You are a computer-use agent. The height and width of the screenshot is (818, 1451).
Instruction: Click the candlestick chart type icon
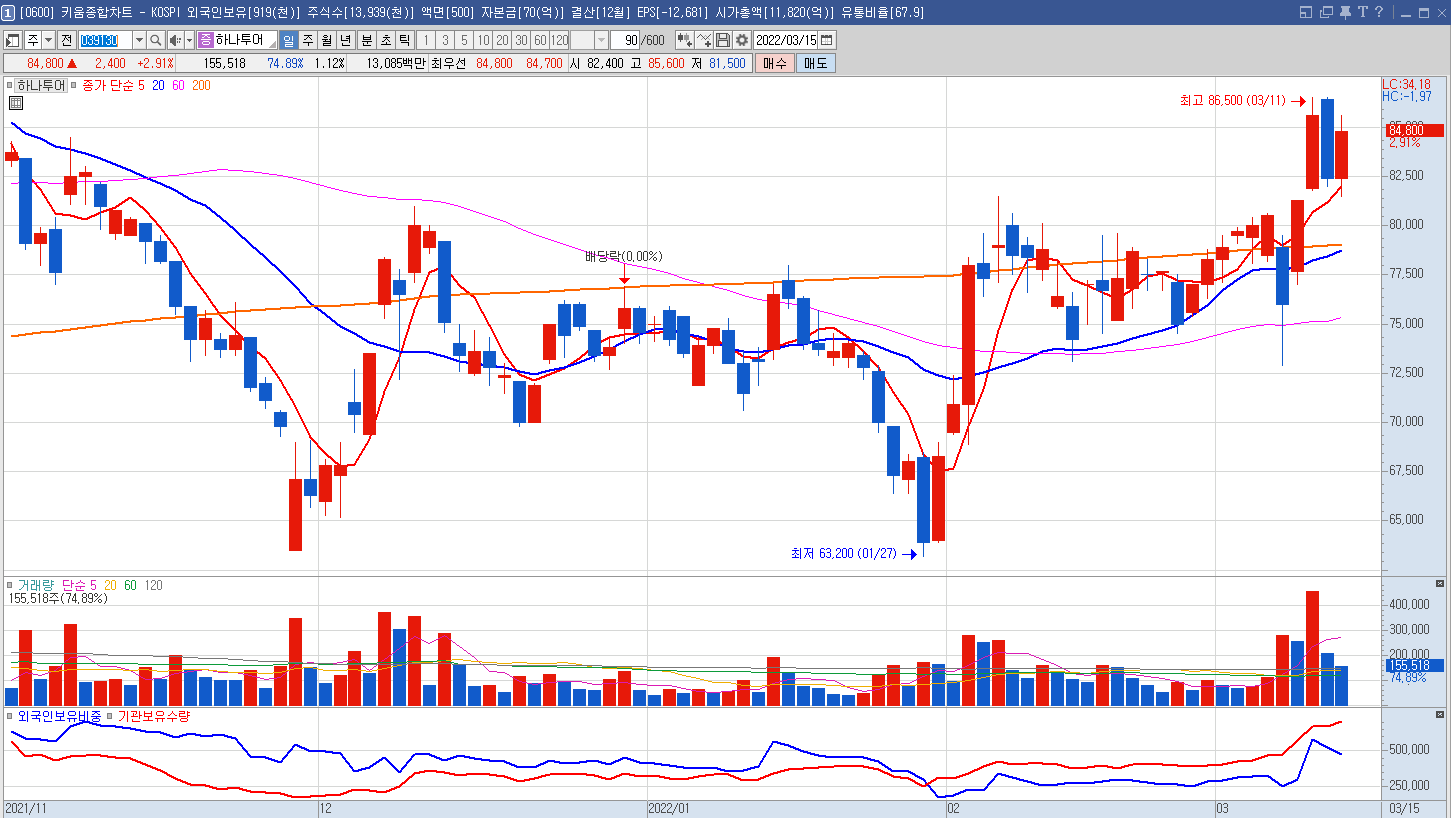point(685,40)
